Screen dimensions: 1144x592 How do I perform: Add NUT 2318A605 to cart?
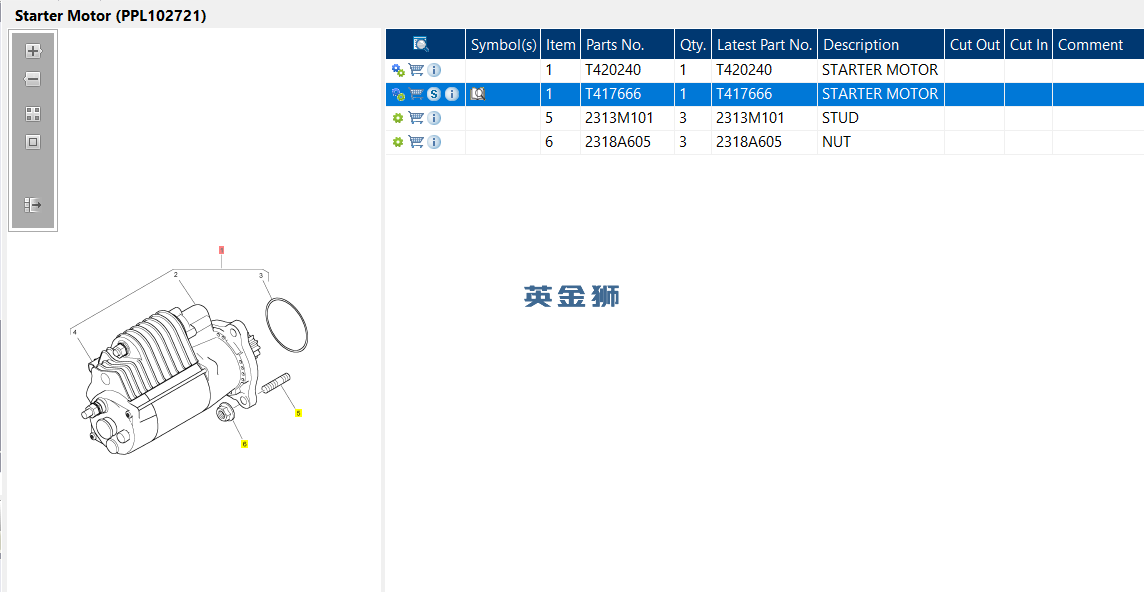click(x=416, y=142)
